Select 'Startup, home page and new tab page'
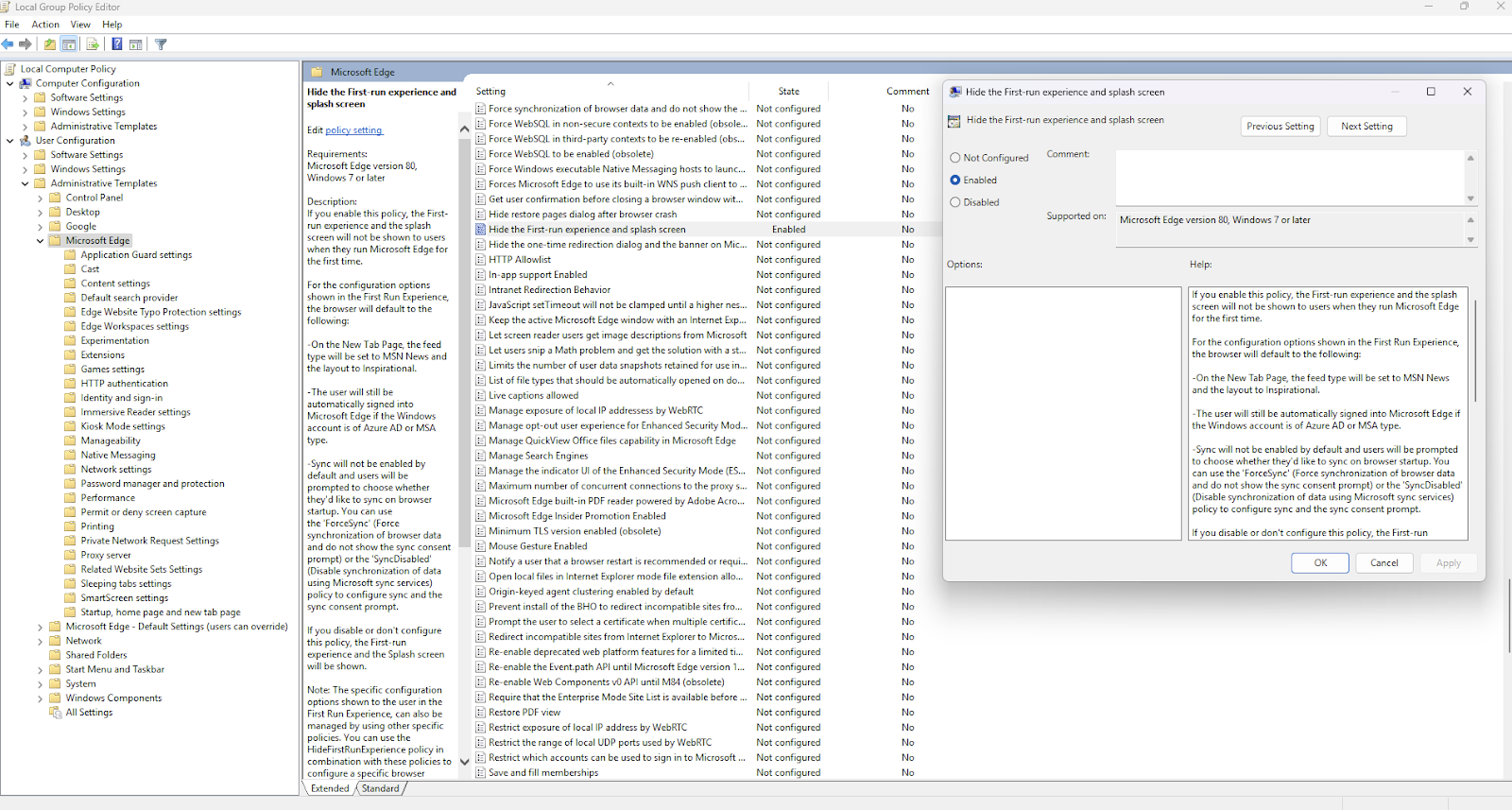 tap(161, 612)
